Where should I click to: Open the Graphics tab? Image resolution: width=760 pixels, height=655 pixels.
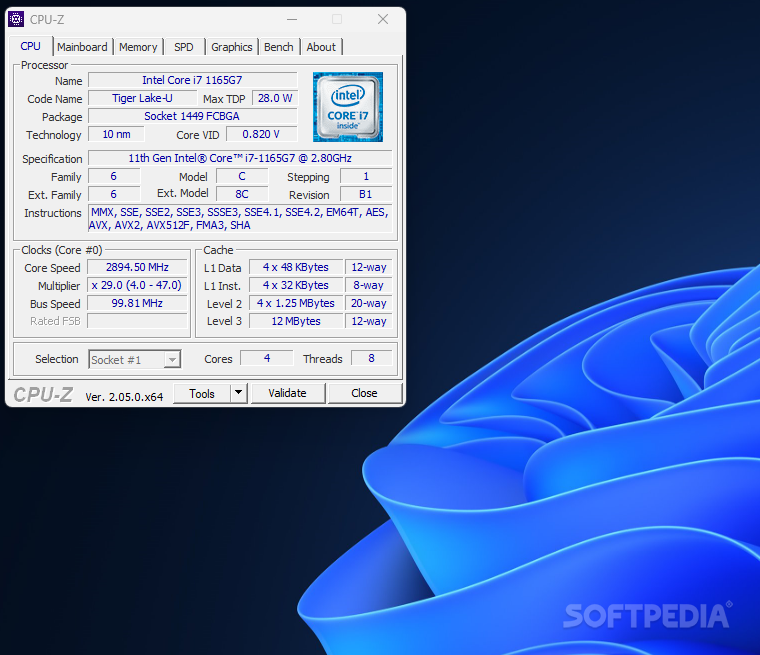tap(232, 47)
